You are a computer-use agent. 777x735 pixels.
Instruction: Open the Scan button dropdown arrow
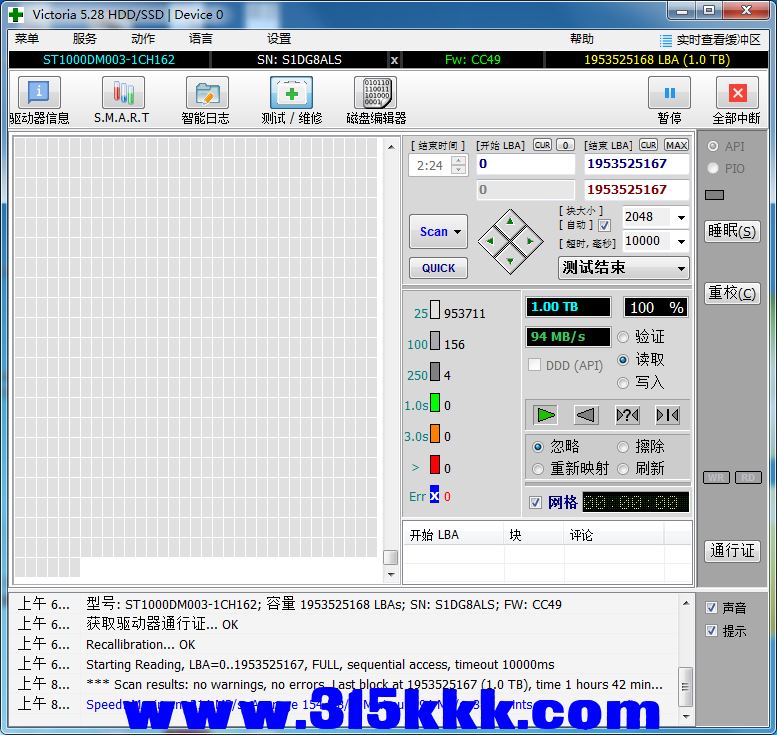pos(457,231)
